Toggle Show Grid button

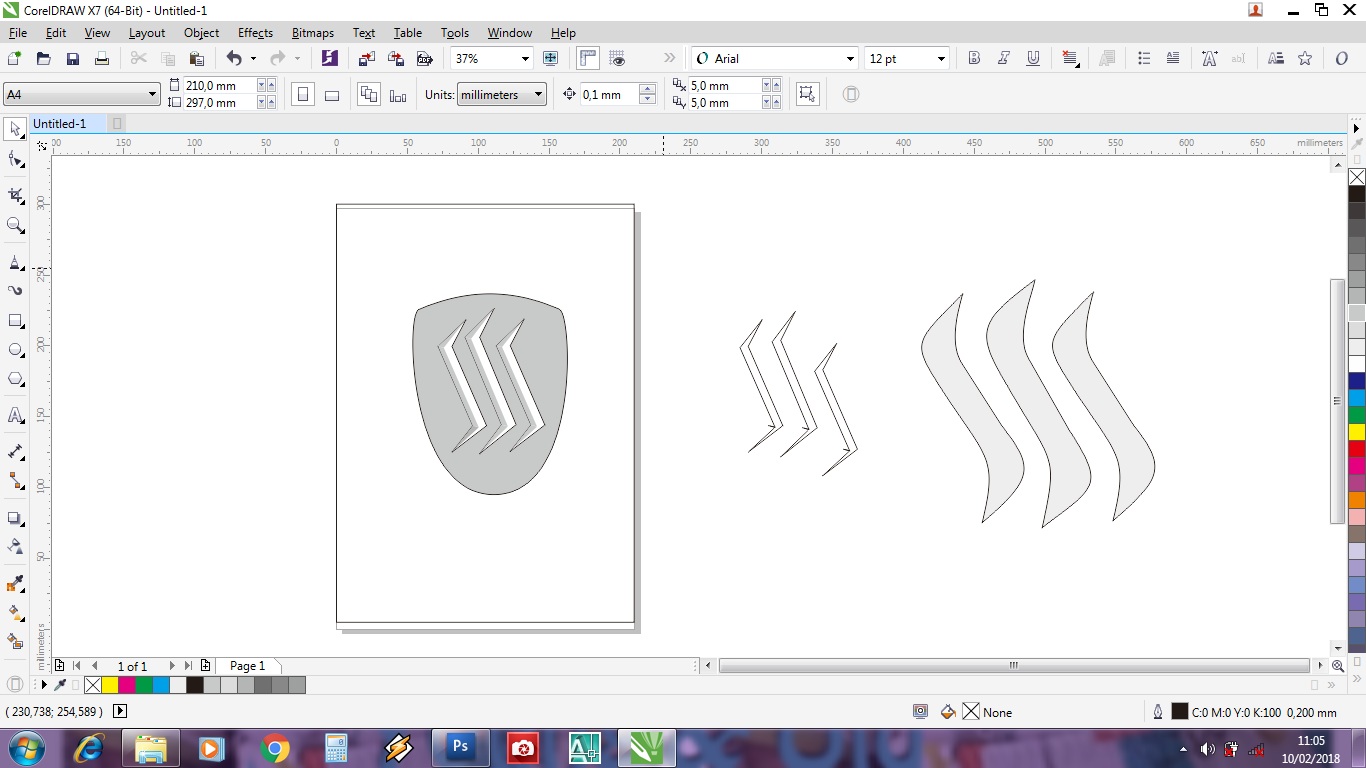[617, 59]
